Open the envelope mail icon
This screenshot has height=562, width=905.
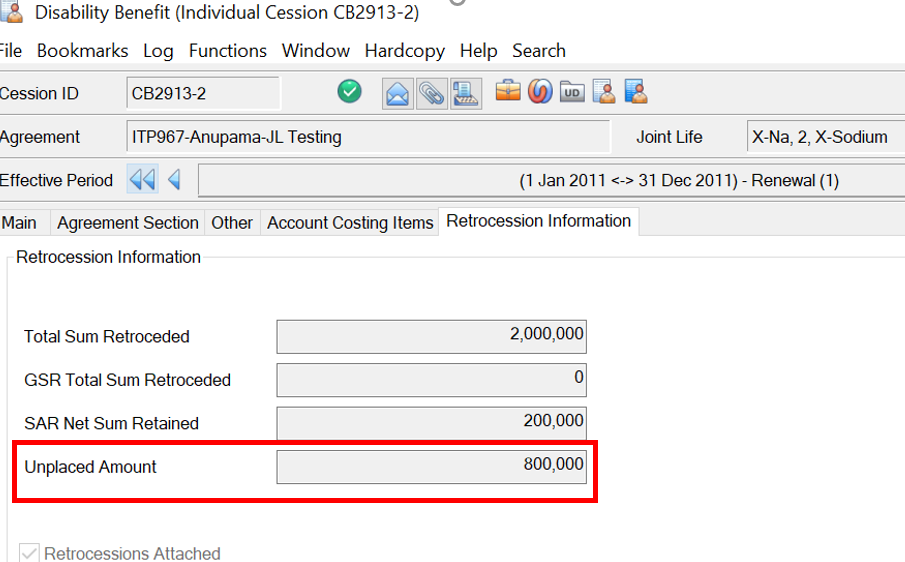(398, 93)
